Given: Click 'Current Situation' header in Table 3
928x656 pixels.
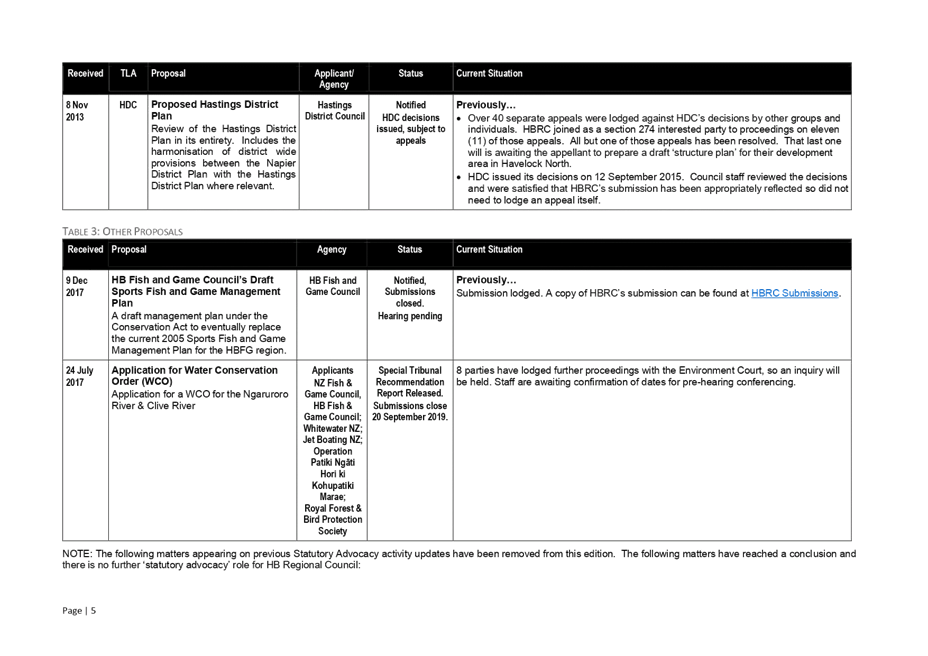Looking at the screenshot, I should point(489,249).
